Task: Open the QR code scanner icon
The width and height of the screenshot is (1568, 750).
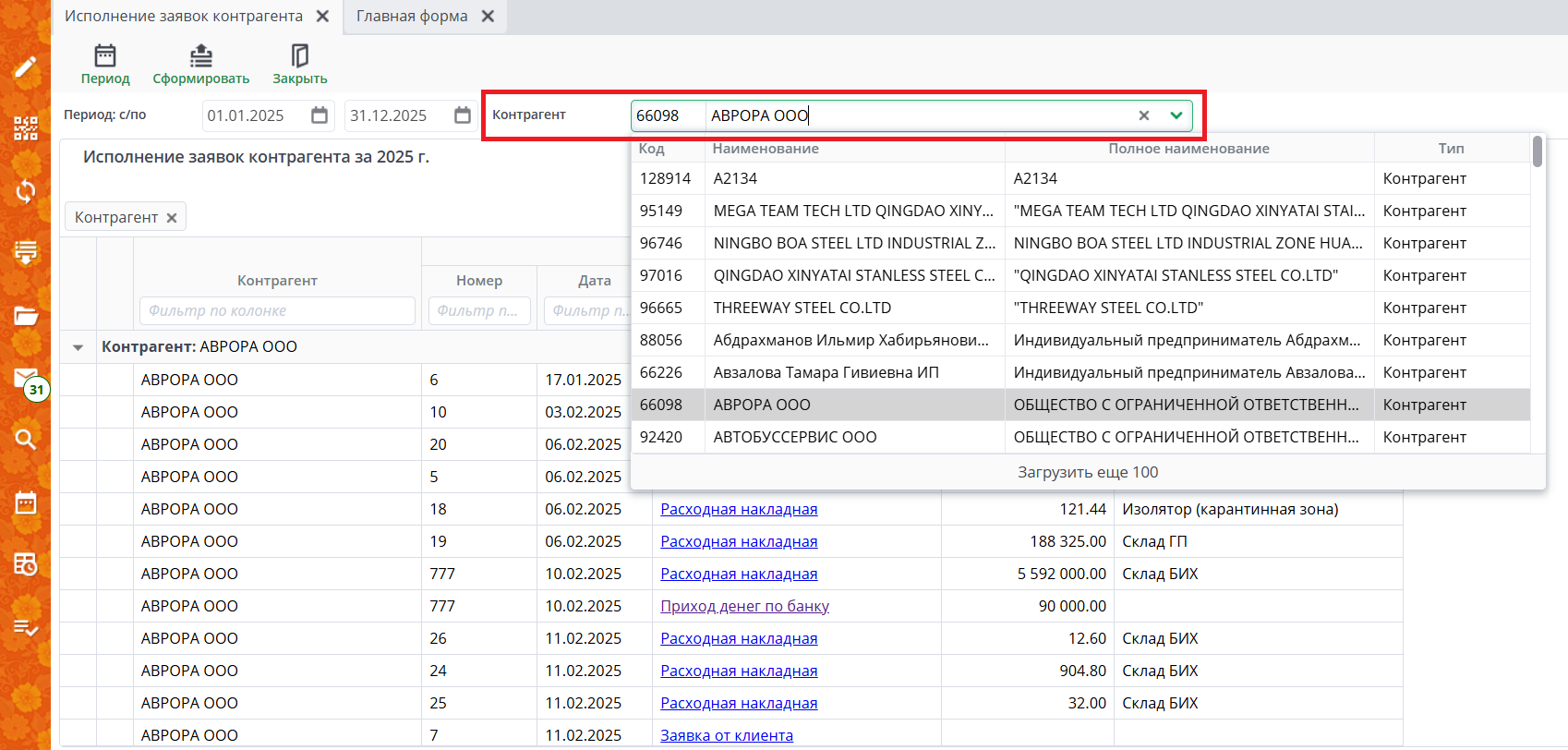Action: pyautogui.click(x=25, y=128)
